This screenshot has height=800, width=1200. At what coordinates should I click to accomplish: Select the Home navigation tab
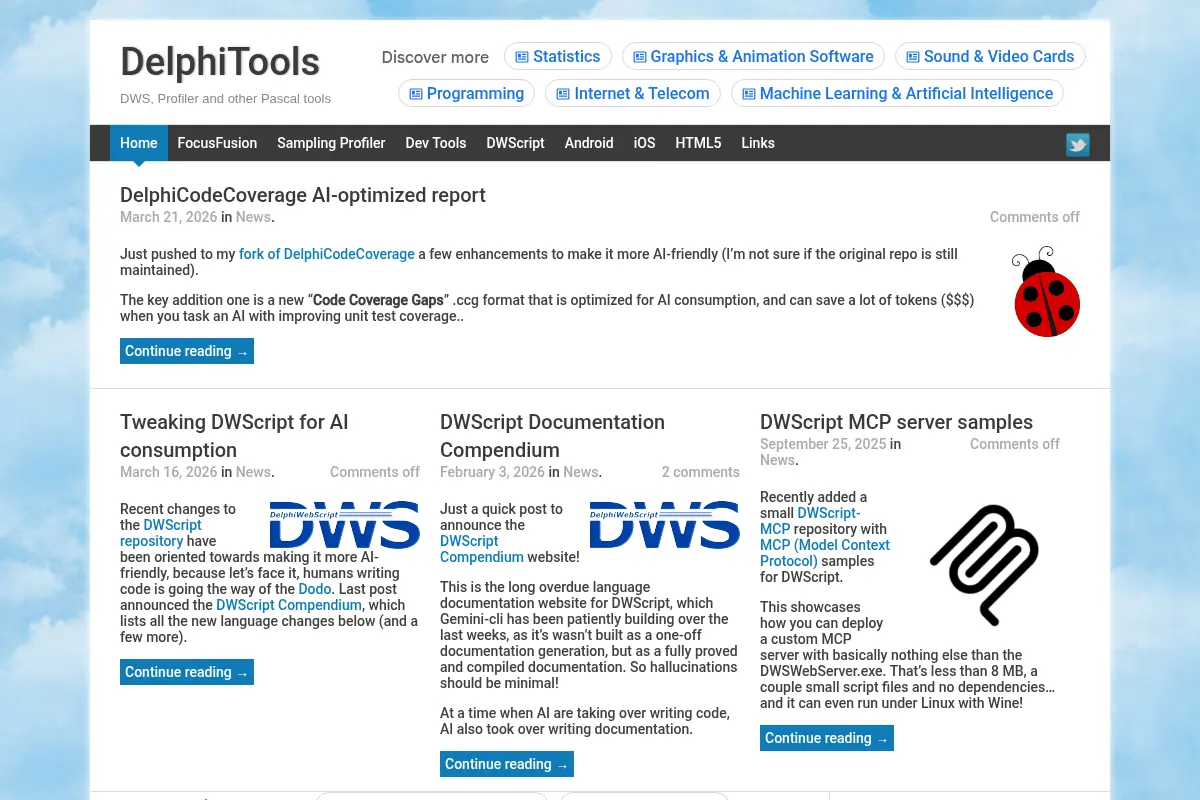tap(139, 143)
